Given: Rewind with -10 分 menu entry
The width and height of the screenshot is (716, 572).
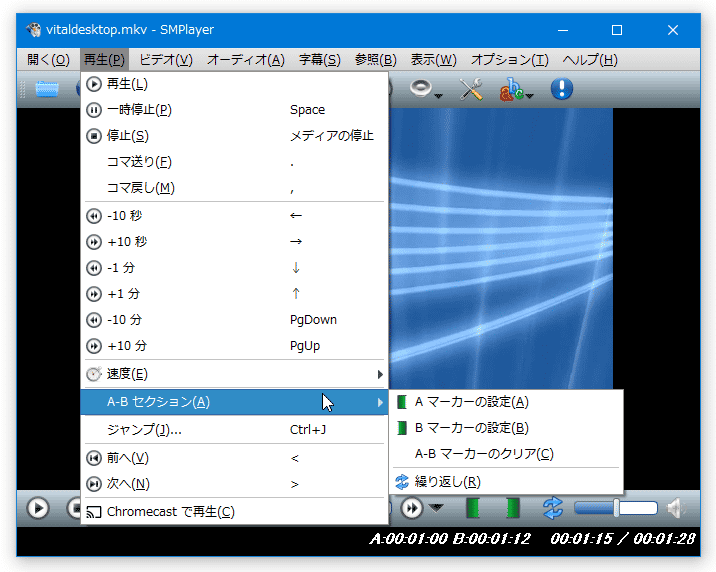Looking at the screenshot, I should click(x=234, y=320).
